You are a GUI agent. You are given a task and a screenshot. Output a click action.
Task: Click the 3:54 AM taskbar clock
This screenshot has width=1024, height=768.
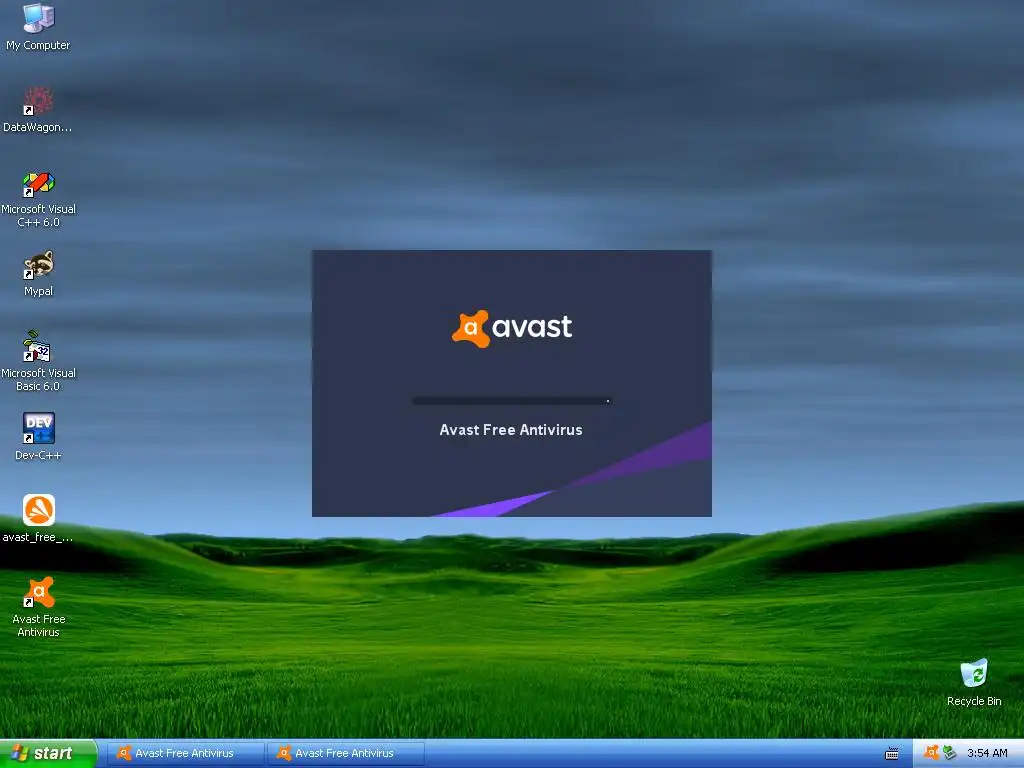point(987,753)
